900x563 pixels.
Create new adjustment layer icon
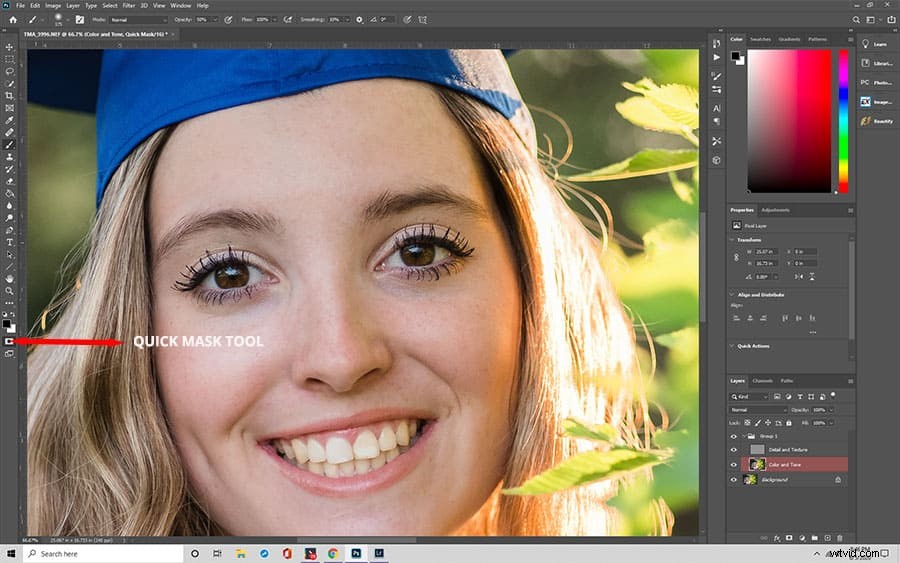[x=802, y=538]
